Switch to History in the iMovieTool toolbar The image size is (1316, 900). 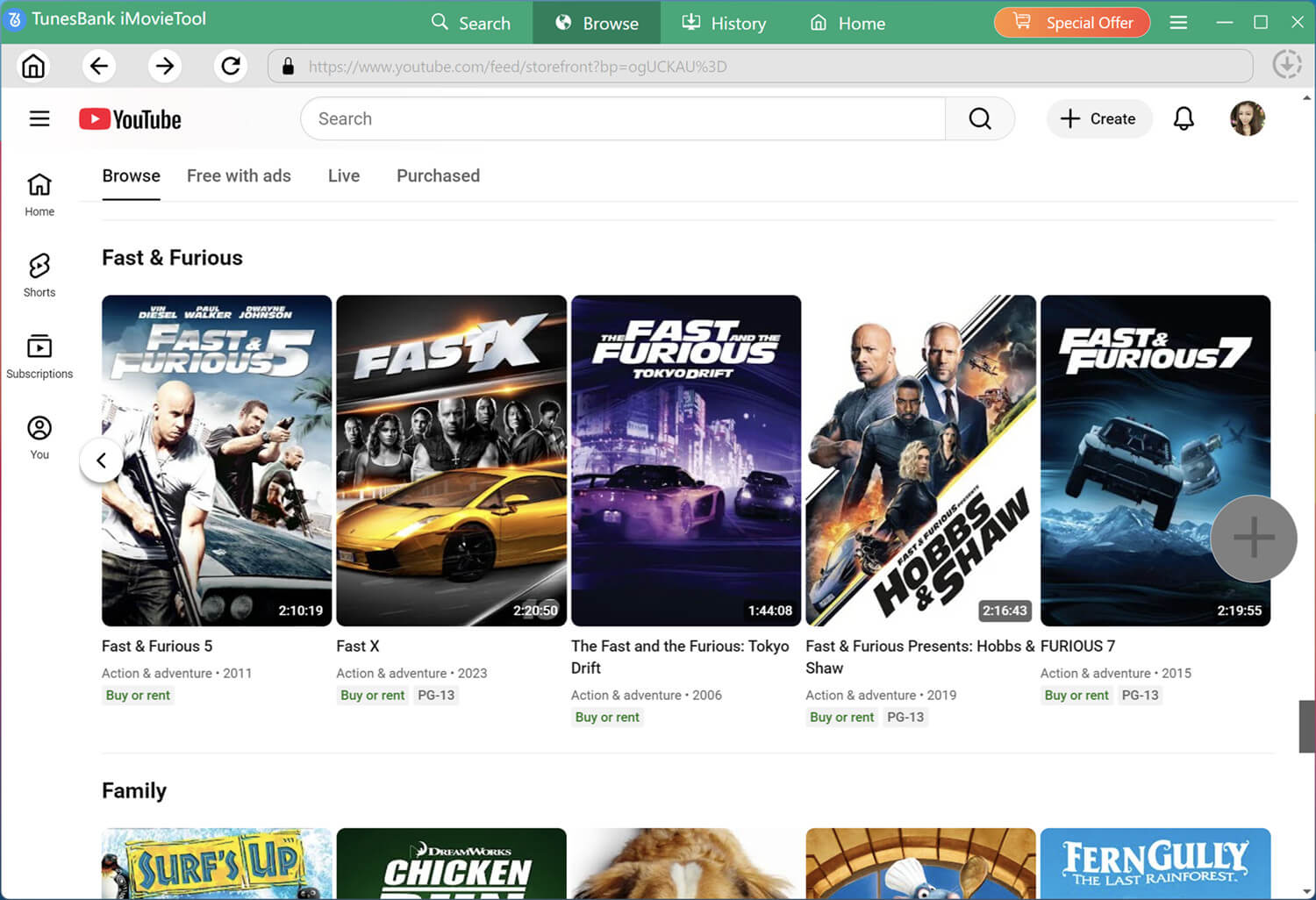724,23
